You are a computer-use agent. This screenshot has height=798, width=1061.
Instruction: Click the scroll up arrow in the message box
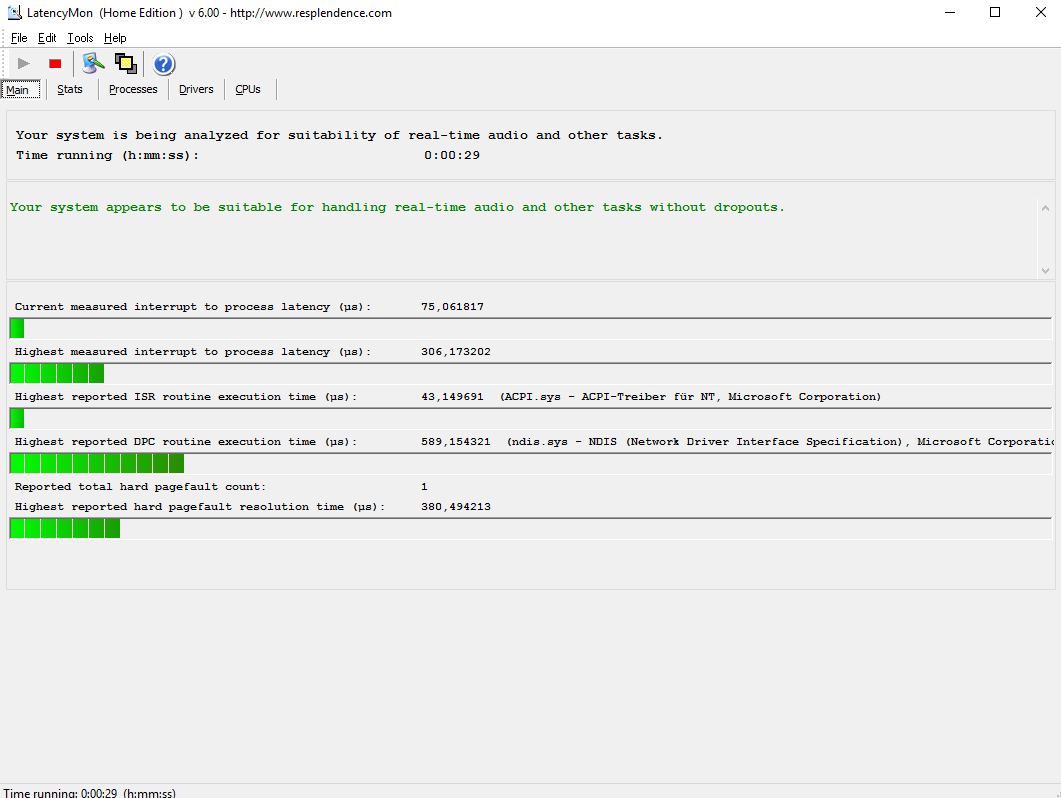[x=1045, y=208]
